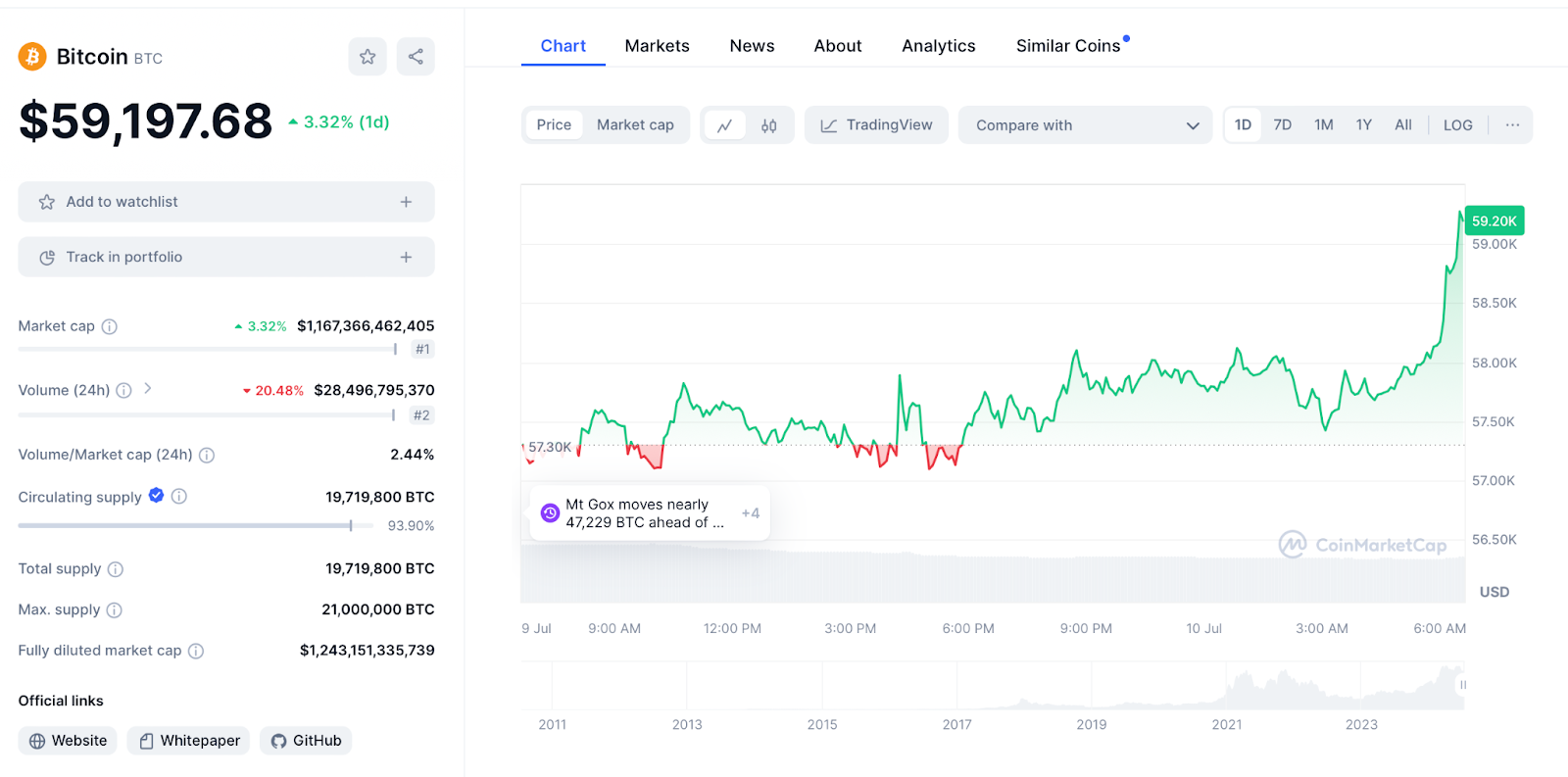Viewport: 1568px width, 777px height.
Task: Open the GitHub link
Action: (x=306, y=741)
